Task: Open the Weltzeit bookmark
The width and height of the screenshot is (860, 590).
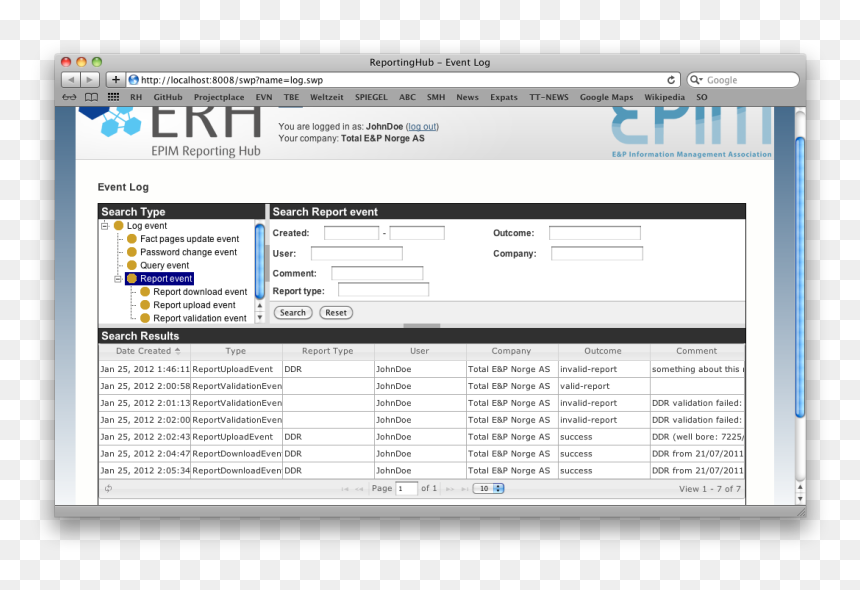Action: (x=326, y=97)
